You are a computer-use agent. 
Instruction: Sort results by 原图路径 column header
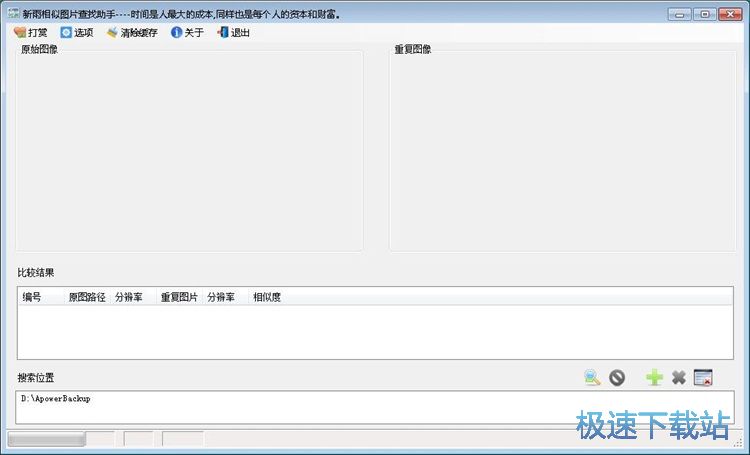(87, 297)
